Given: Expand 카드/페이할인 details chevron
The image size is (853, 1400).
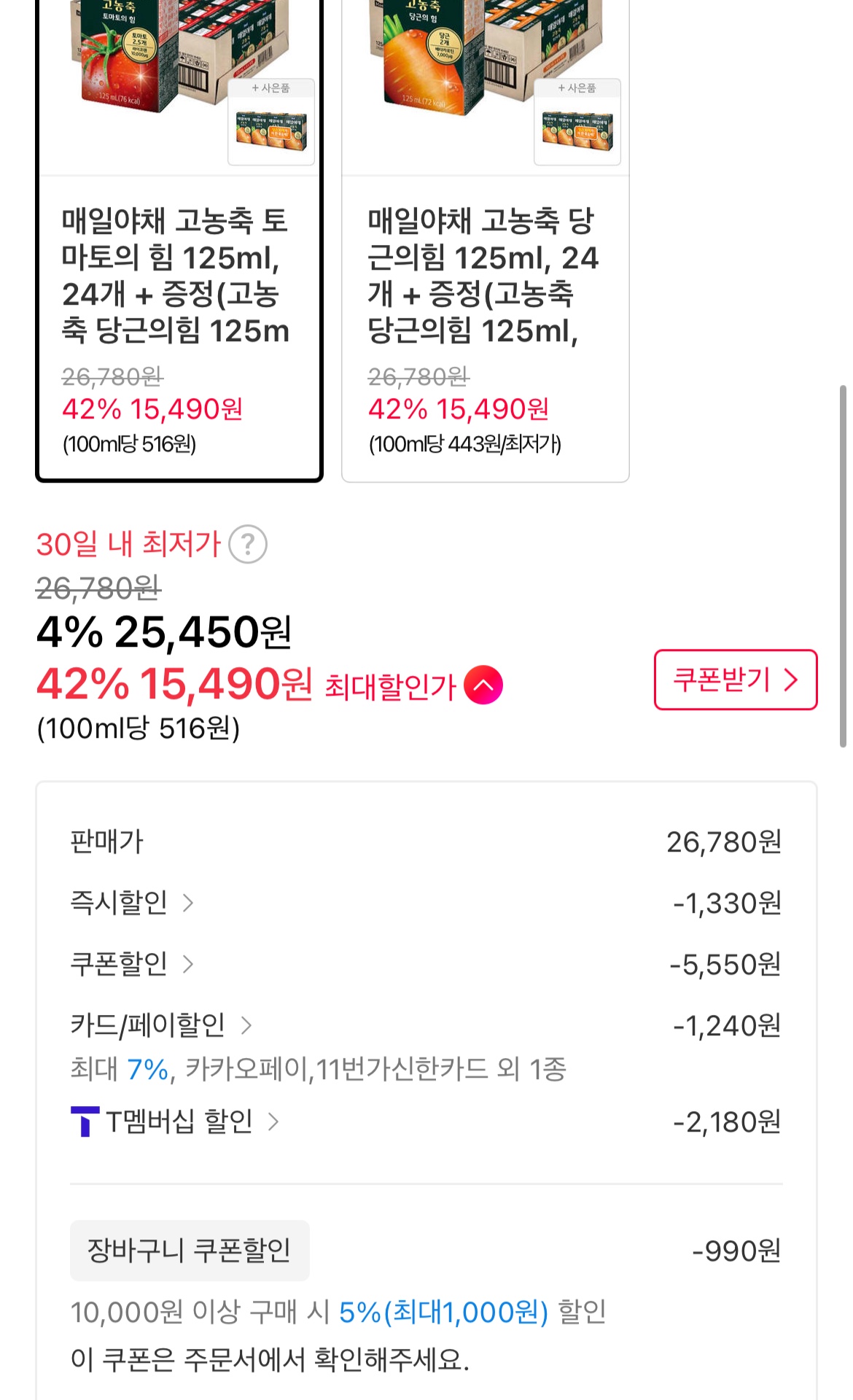Looking at the screenshot, I should click(x=246, y=1026).
